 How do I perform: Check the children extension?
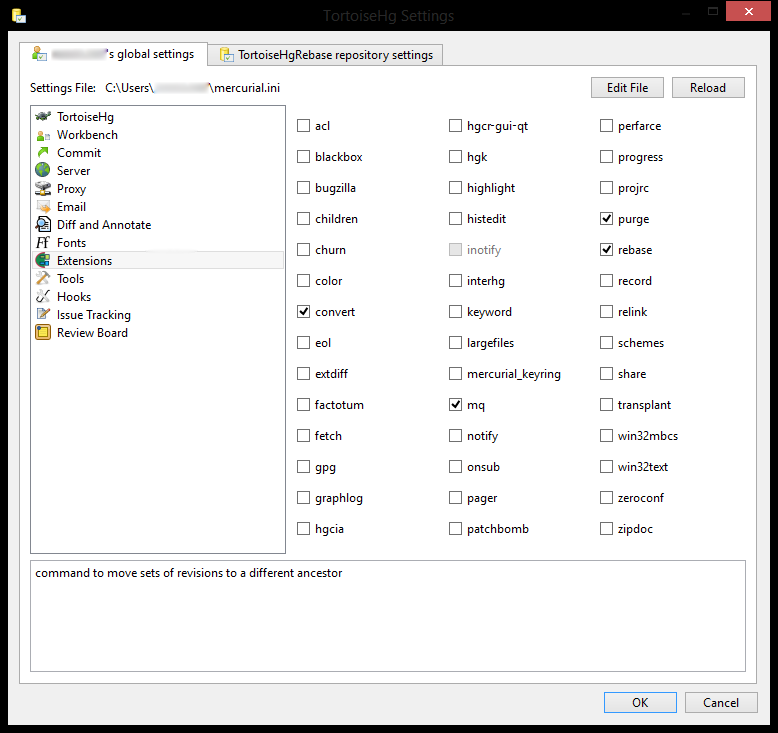[303, 219]
